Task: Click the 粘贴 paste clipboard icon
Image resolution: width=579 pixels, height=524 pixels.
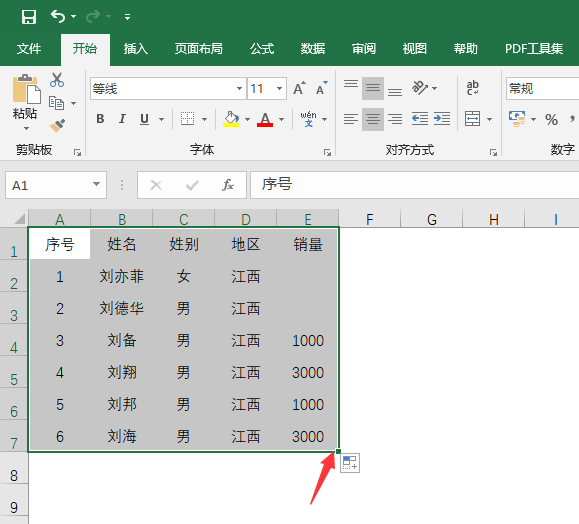Action: [26, 89]
